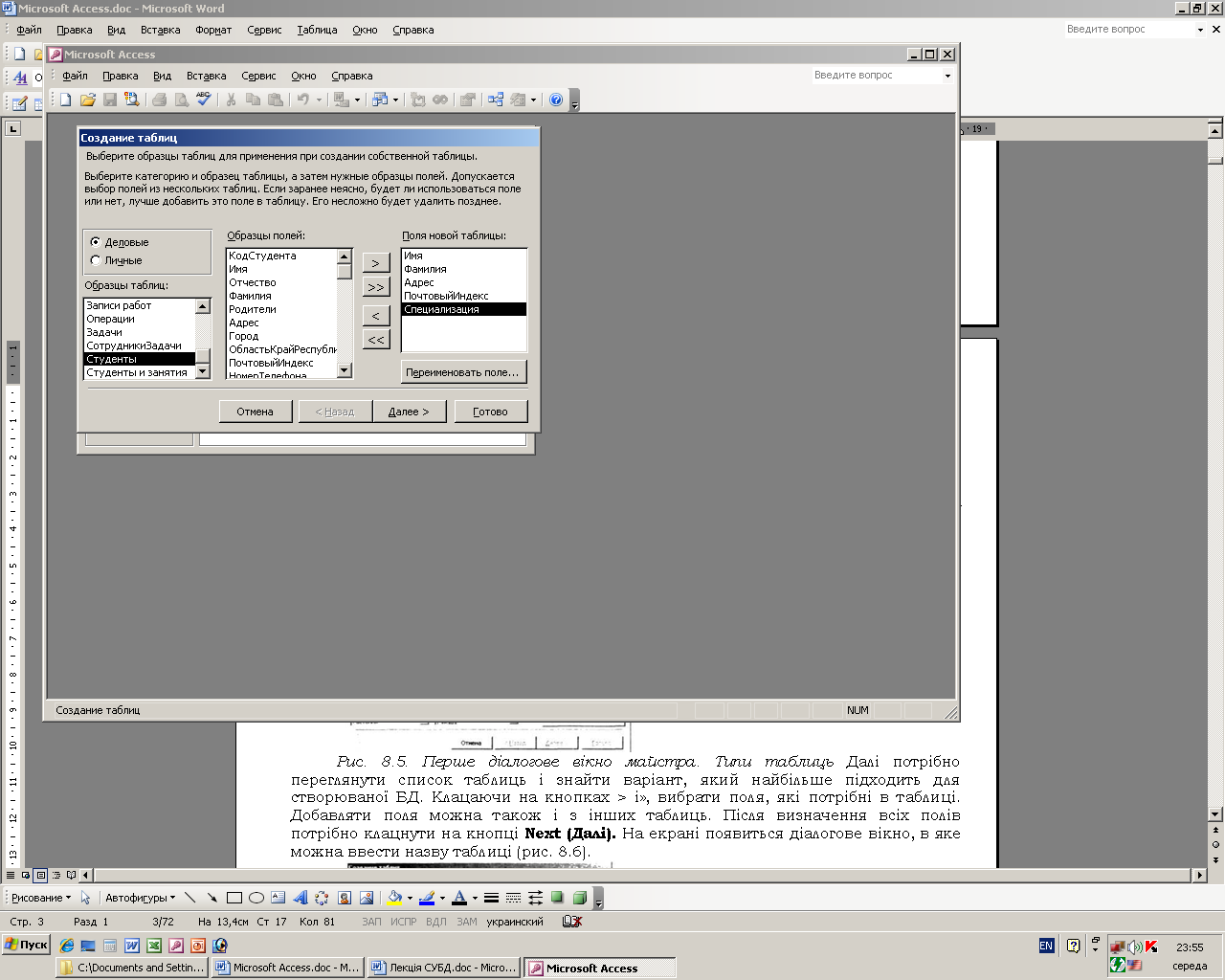Open Сервис menu in Access window
The width and height of the screenshot is (1225, 980).
coord(258,76)
